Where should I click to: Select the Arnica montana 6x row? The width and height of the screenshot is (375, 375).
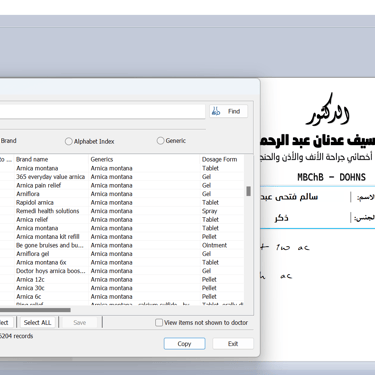coord(122,262)
